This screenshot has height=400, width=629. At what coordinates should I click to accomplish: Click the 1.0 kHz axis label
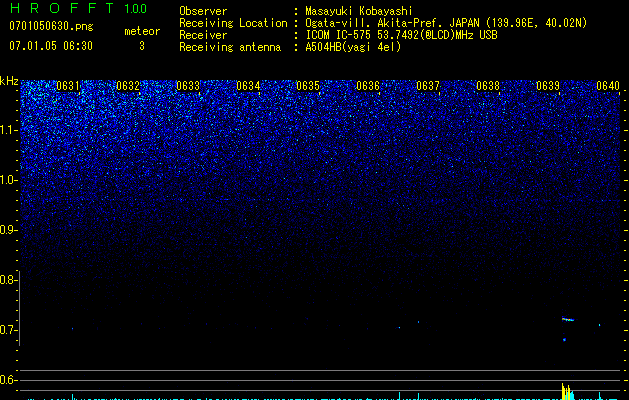pos(8,180)
